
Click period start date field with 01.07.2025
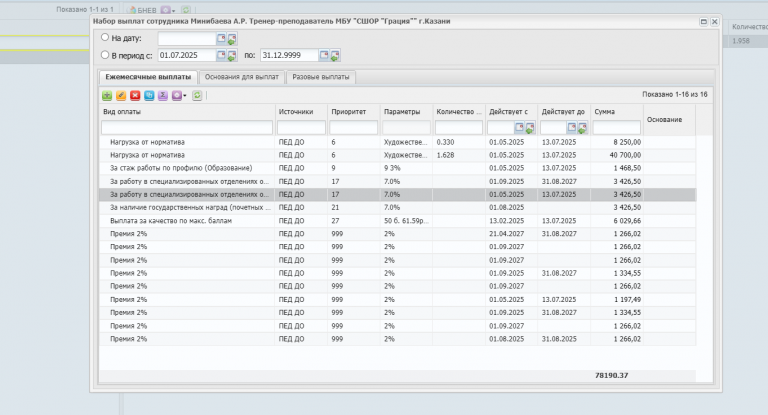187,55
